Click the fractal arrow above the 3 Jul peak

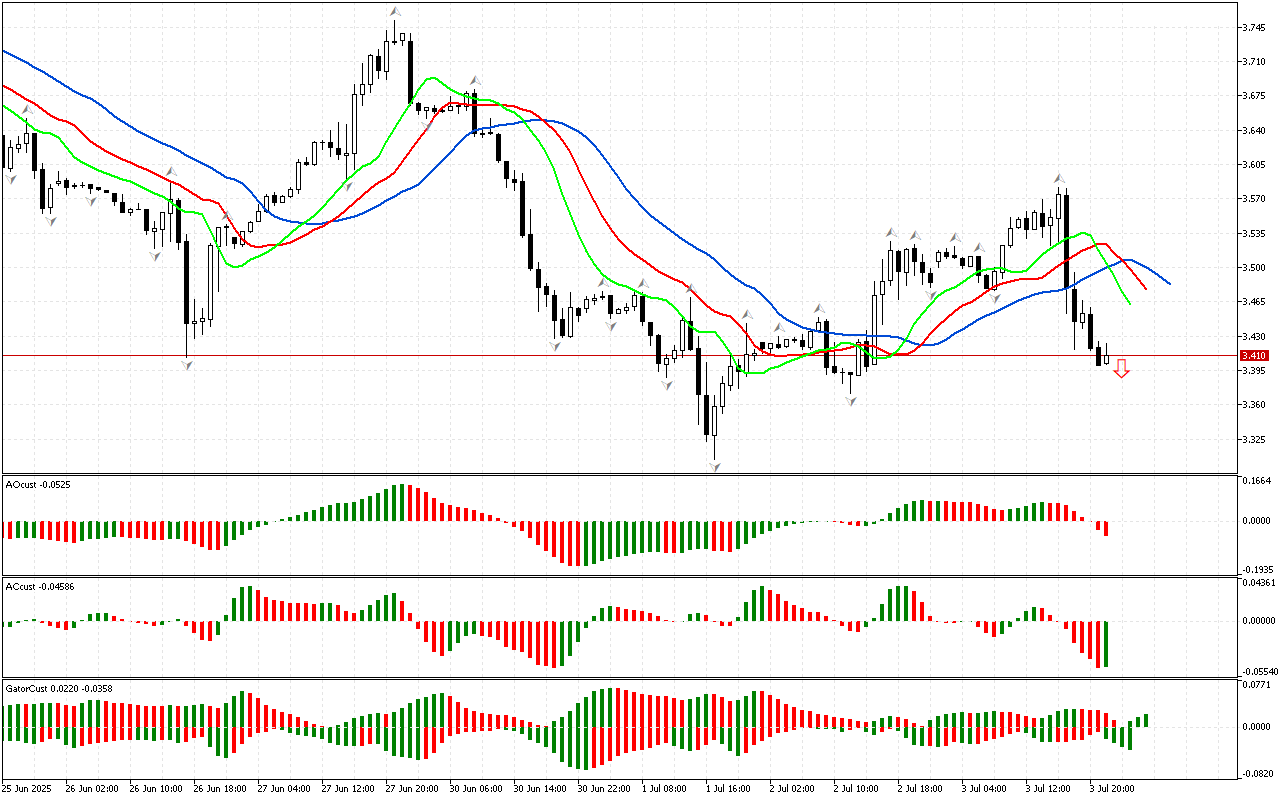pos(1059,179)
